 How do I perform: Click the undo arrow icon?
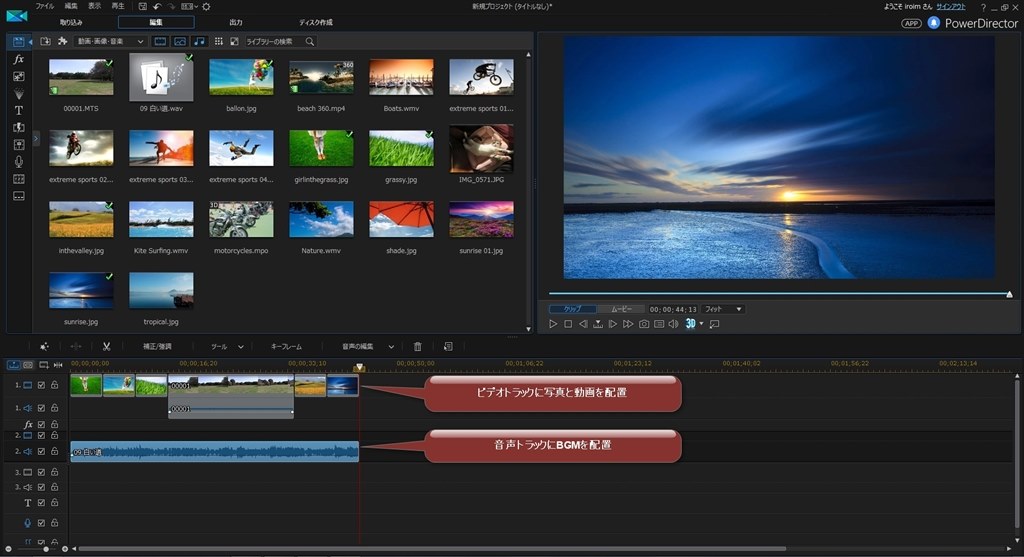[157, 7]
